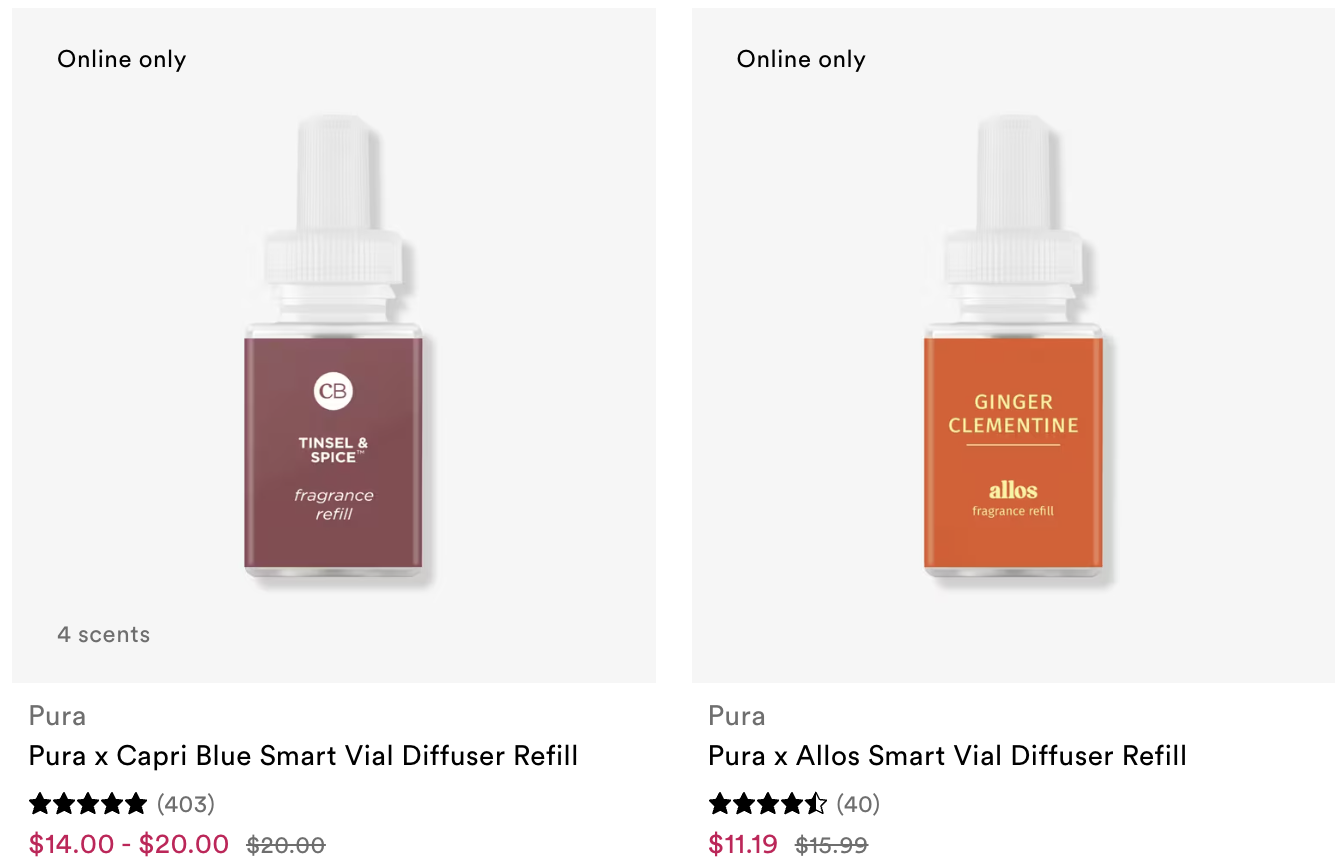
Task: Open Pura x Capri Blue Smart Vial Diffuser Refill
Action: click(x=304, y=755)
